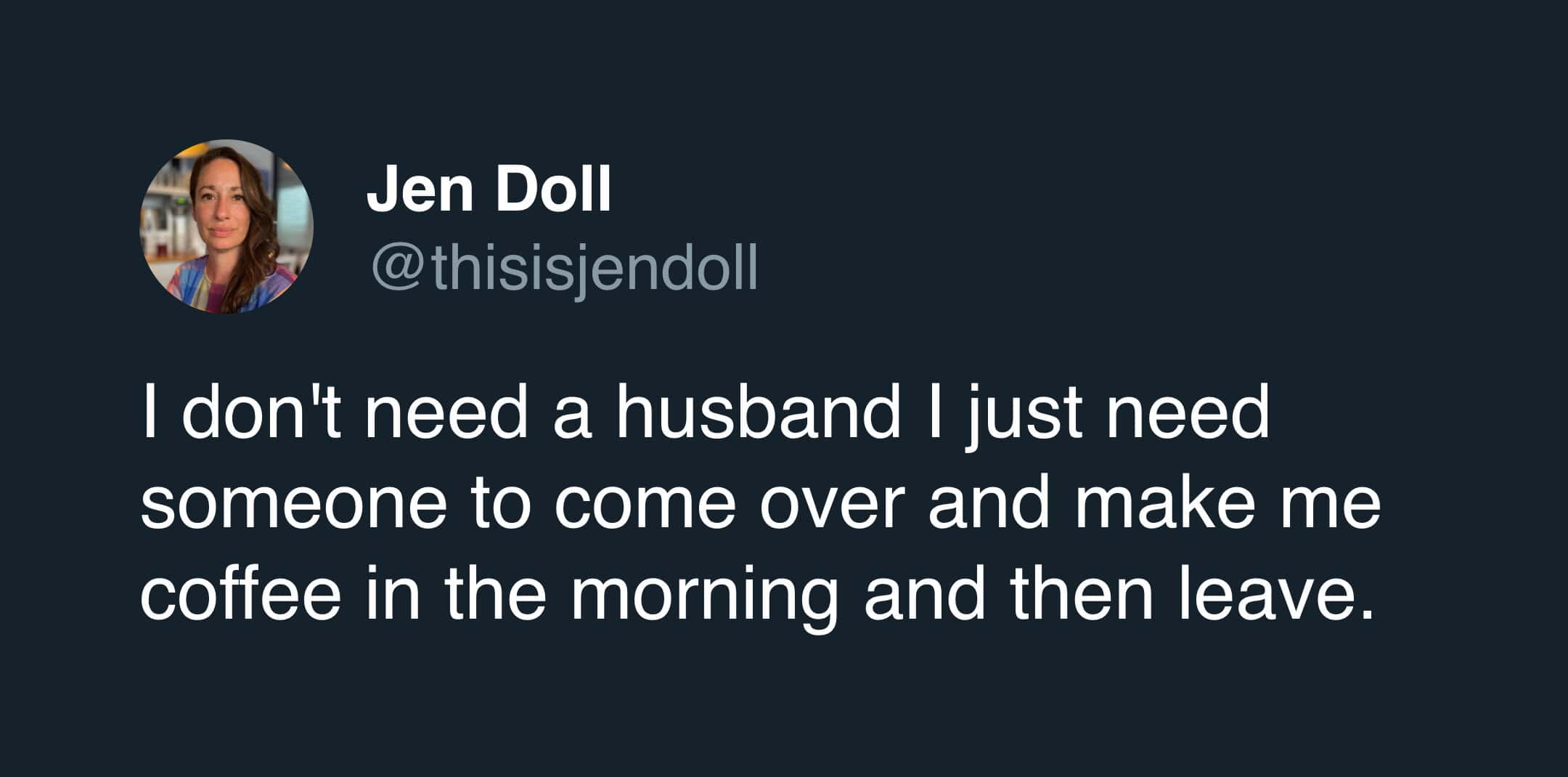The width and height of the screenshot is (1568, 777).
Task: Click the "Doll" surname in the display name
Action: (554, 190)
